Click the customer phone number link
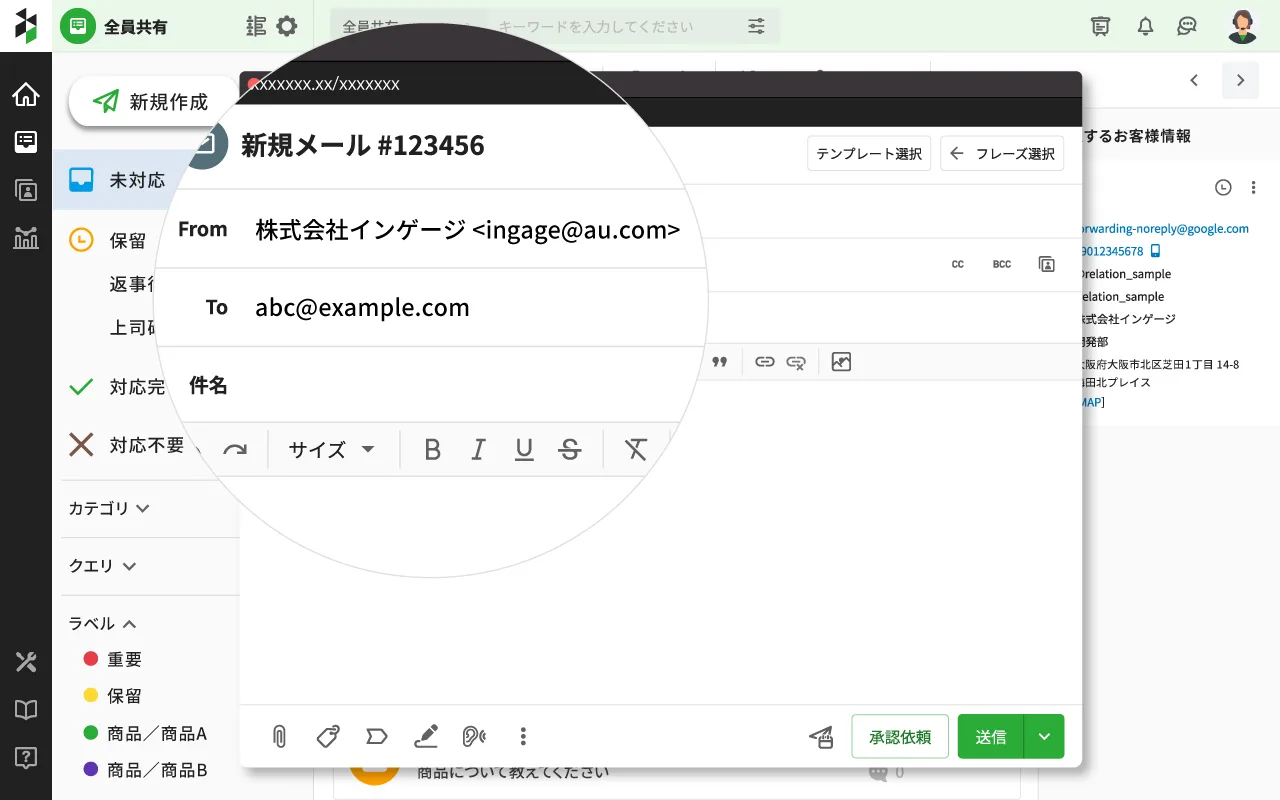The image size is (1280, 800). pos(1113,251)
